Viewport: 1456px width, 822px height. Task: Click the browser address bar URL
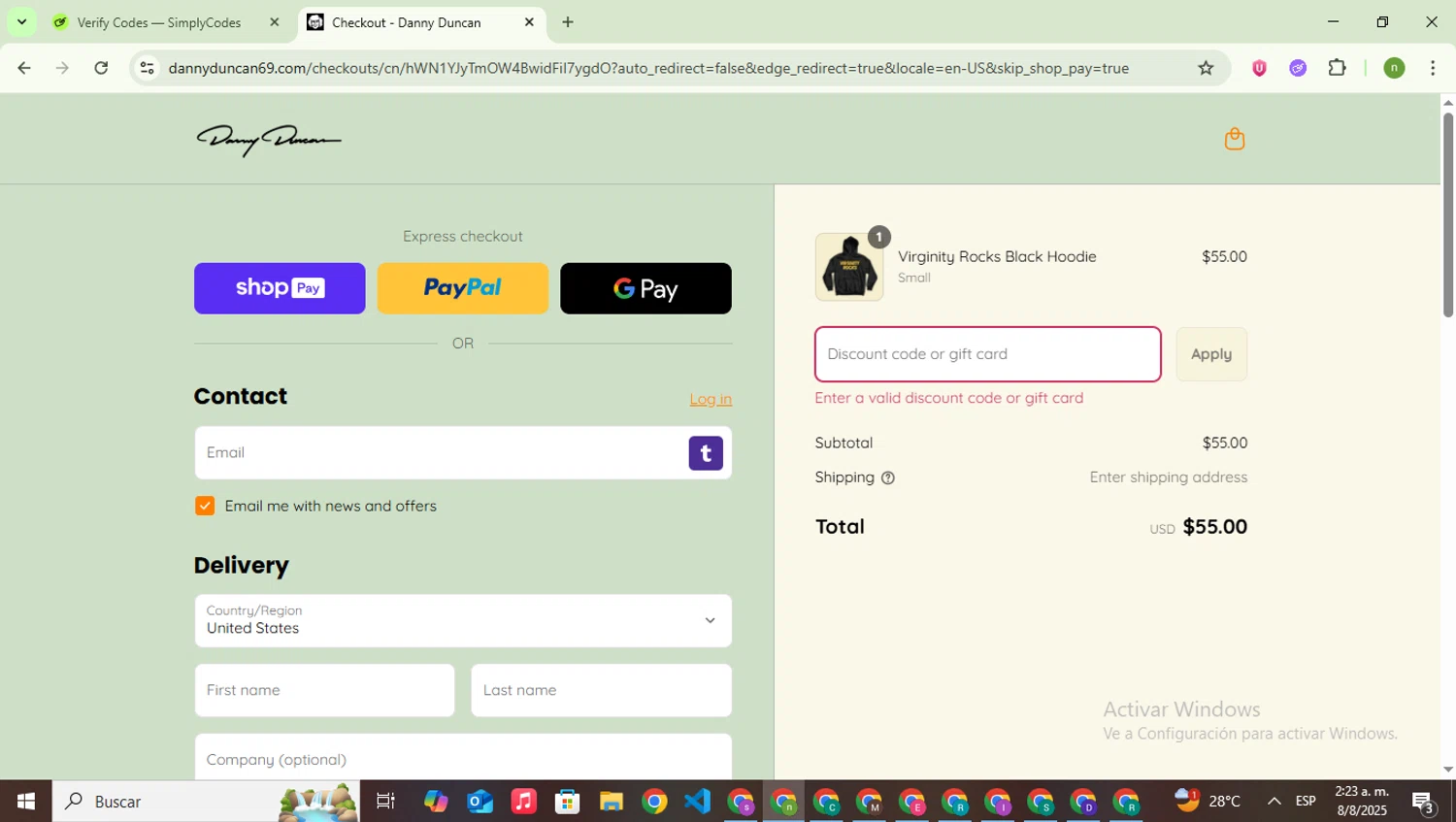(x=648, y=68)
